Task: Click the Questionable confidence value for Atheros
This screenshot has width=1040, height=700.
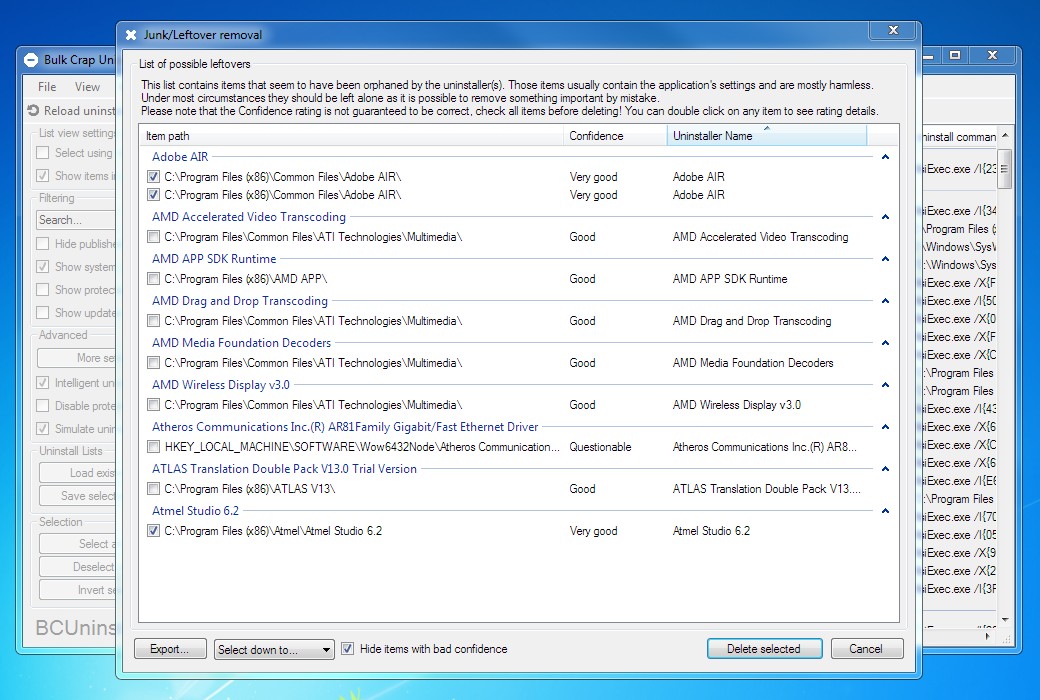Action: point(600,447)
